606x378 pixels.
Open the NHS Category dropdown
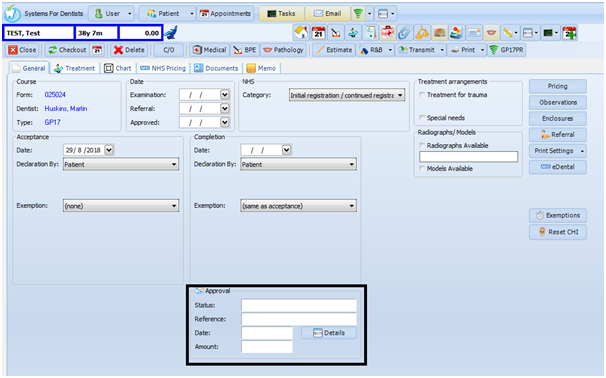pos(347,95)
